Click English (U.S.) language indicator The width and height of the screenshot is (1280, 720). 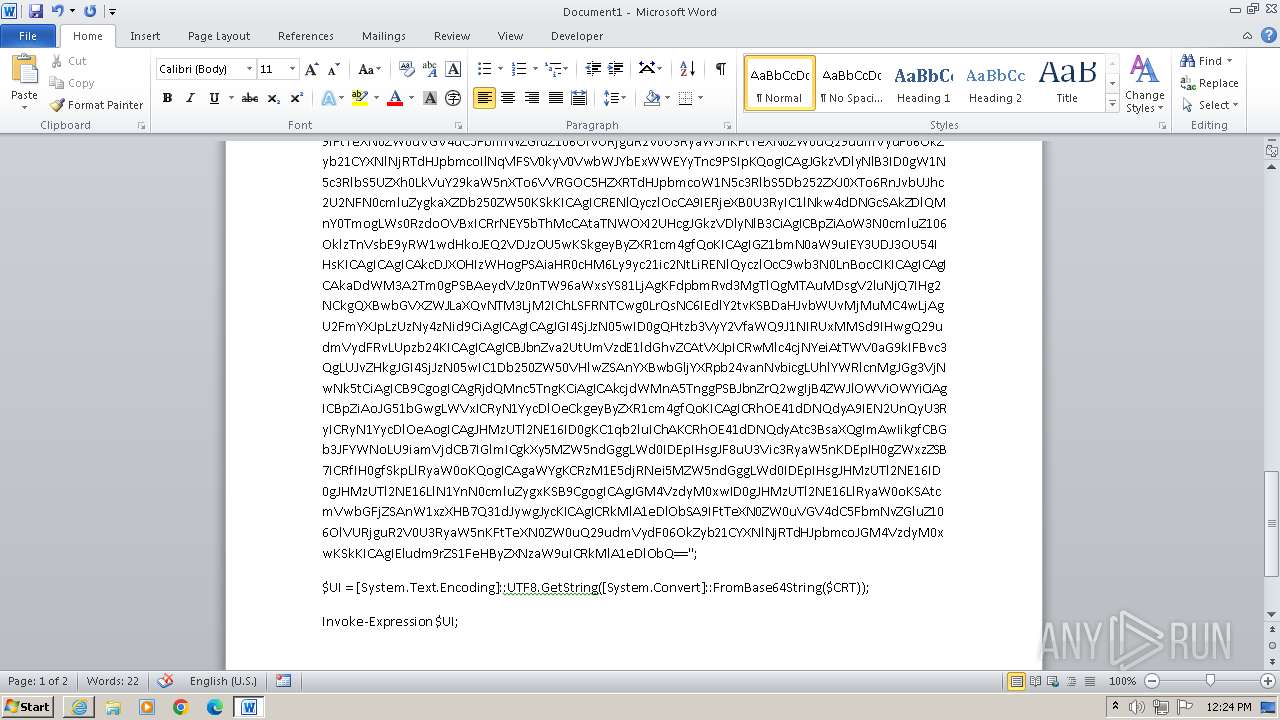coord(223,681)
